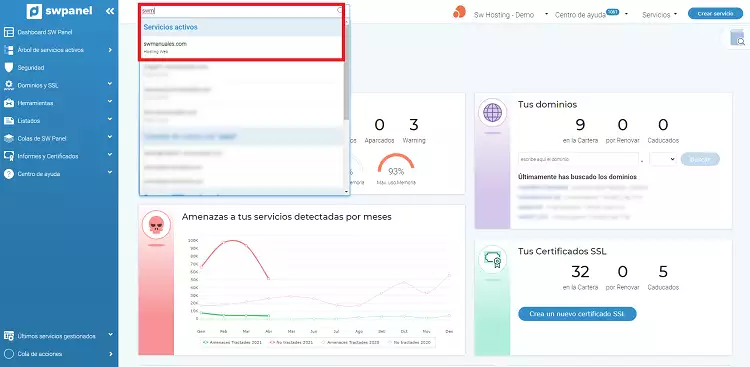Open the Servicios dropdown in header
The width and height of the screenshot is (750, 367).
[x=660, y=15]
